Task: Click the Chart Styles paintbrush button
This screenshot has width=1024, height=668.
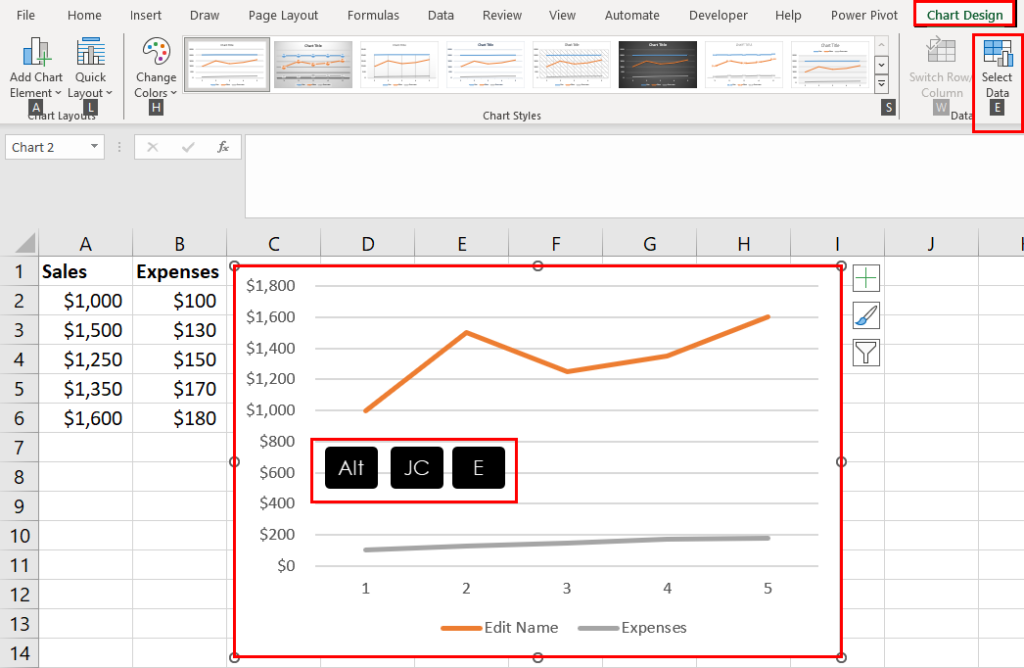Action: tap(866, 316)
